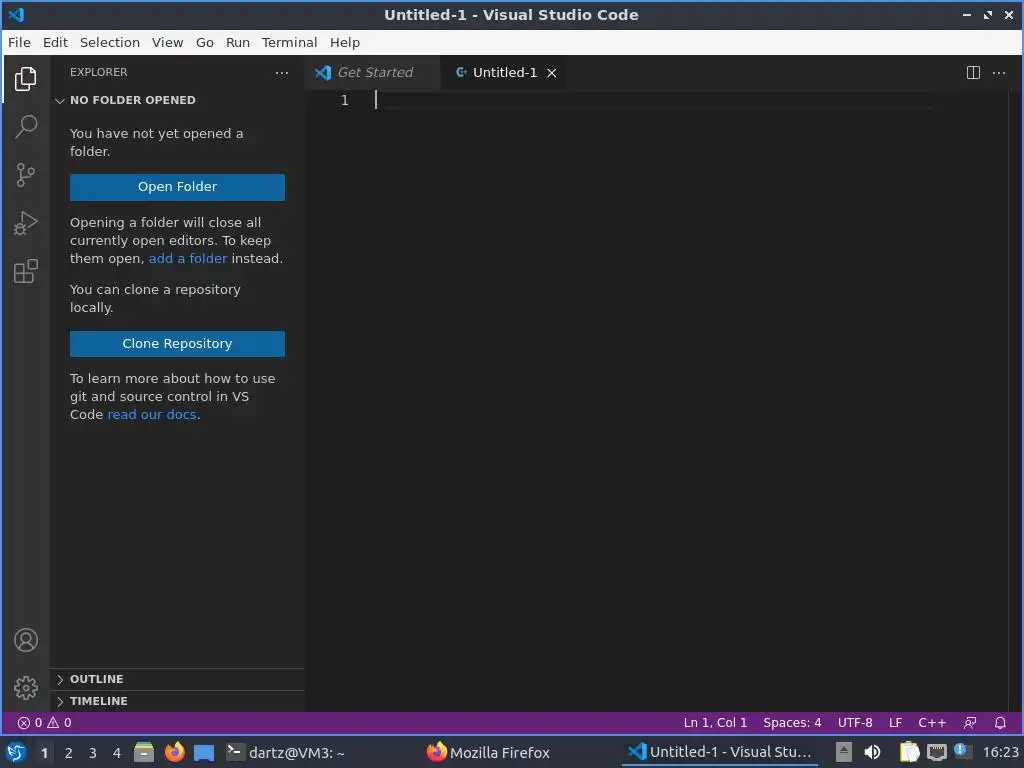This screenshot has height=768, width=1024.
Task: Expand the Timeline section
Action: click(x=177, y=701)
